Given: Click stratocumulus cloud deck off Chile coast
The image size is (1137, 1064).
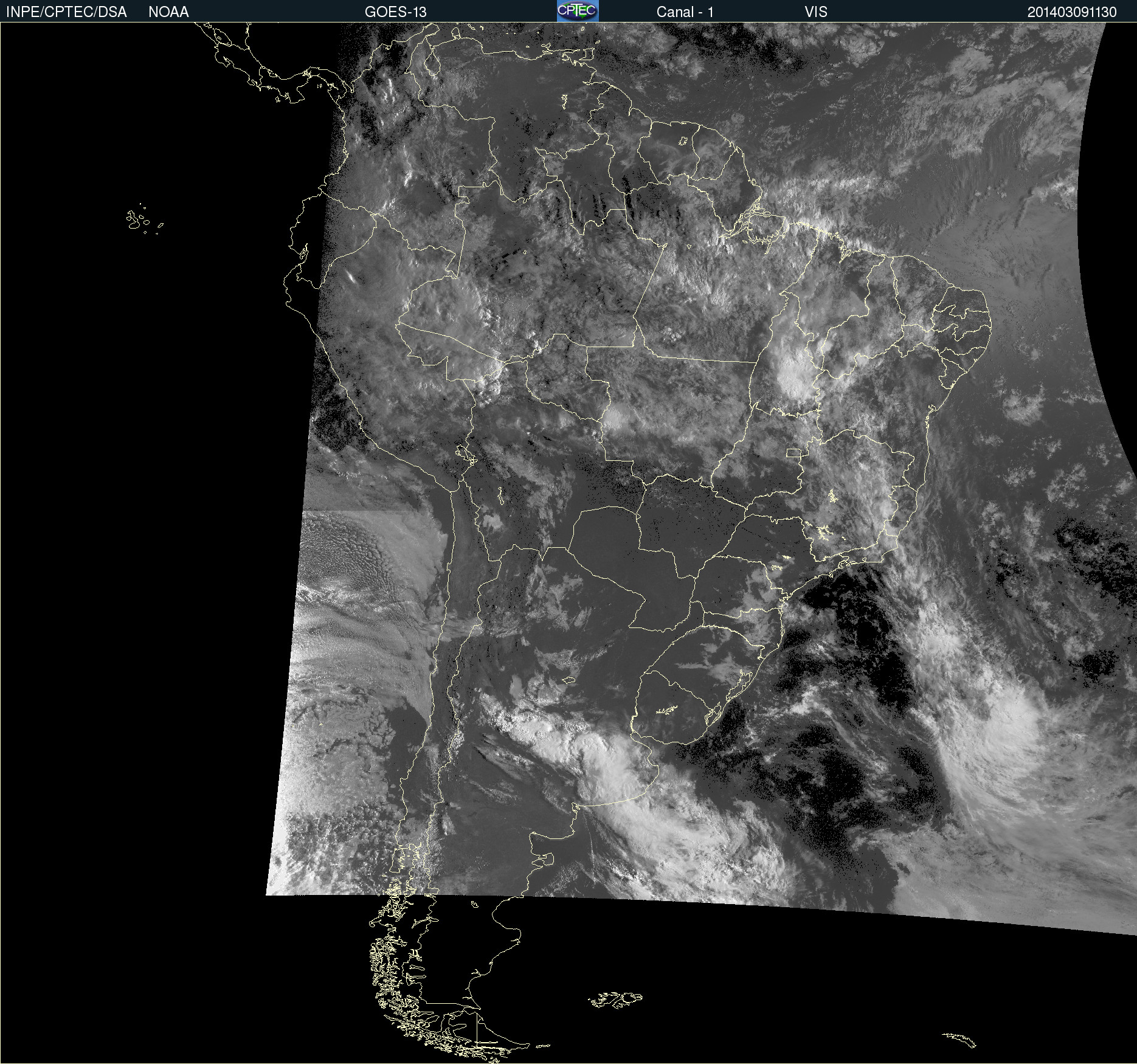Looking at the screenshot, I should click(347, 547).
